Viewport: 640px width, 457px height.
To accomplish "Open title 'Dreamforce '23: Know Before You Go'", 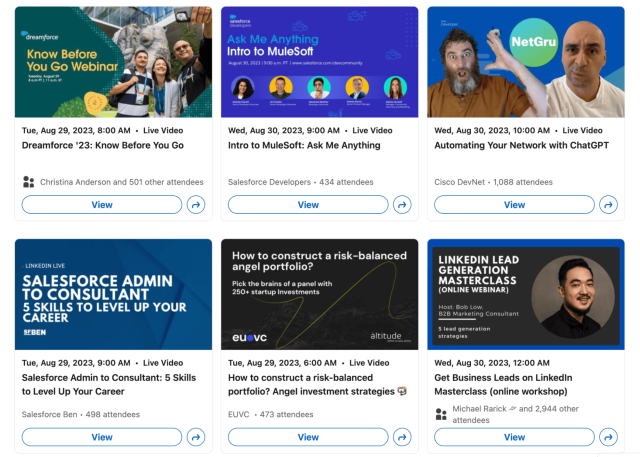I will [103, 145].
